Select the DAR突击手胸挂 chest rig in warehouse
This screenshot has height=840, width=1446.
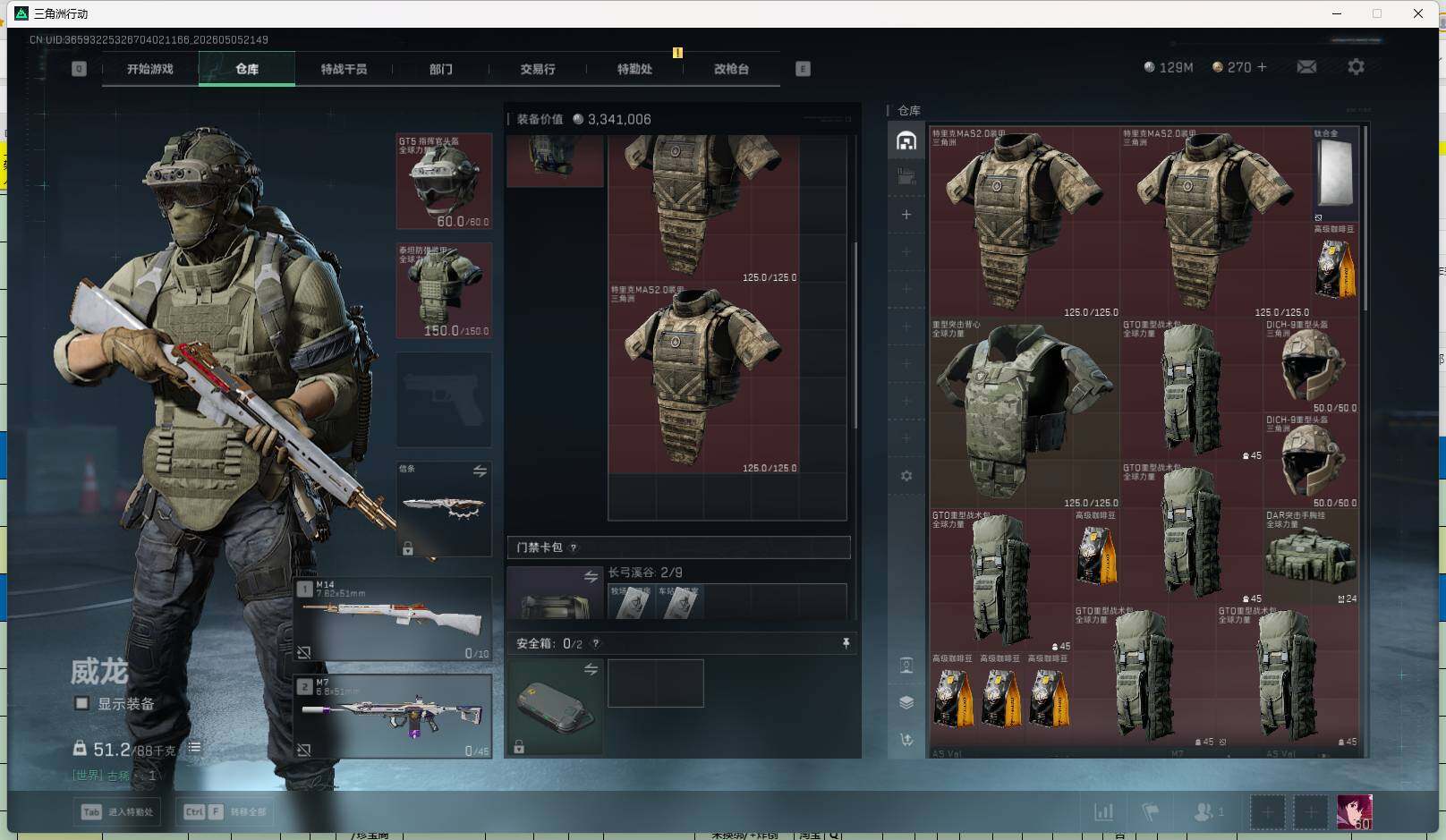(x=1311, y=556)
